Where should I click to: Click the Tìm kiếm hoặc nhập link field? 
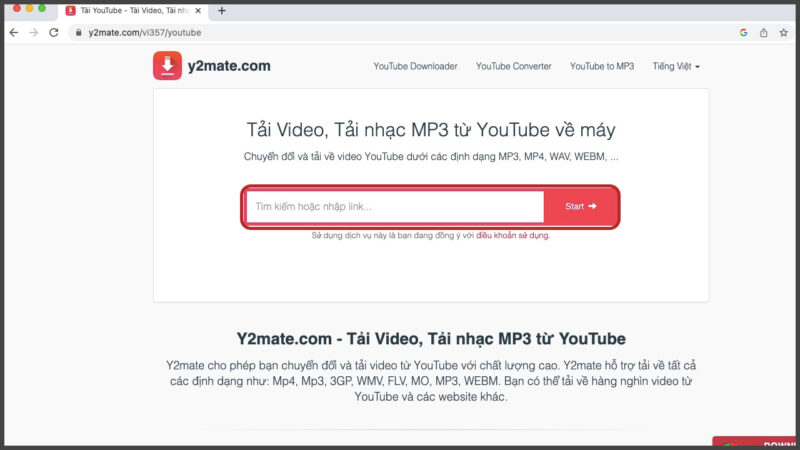point(395,207)
